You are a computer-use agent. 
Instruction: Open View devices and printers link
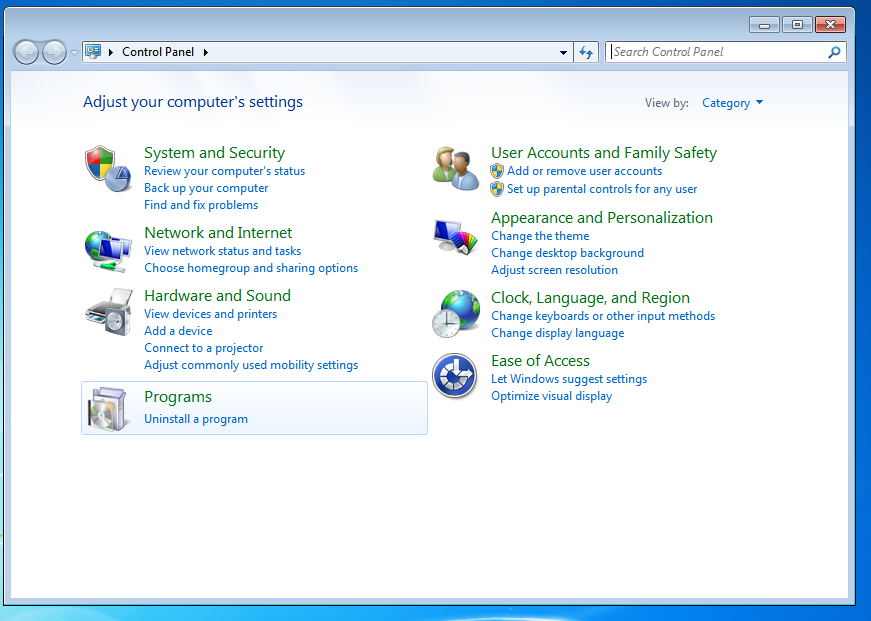[211, 314]
